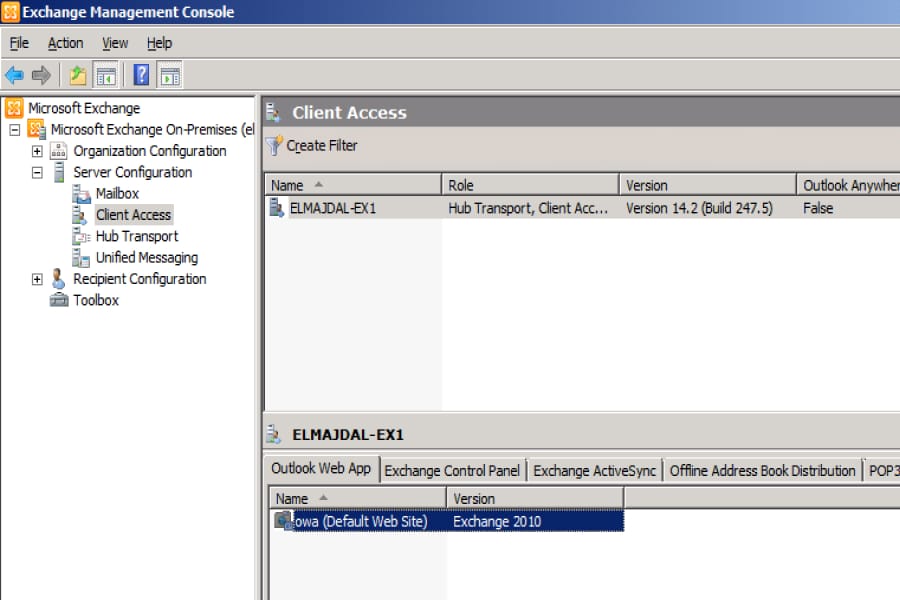Click the Mailbox node icon

pyautogui.click(x=82, y=194)
